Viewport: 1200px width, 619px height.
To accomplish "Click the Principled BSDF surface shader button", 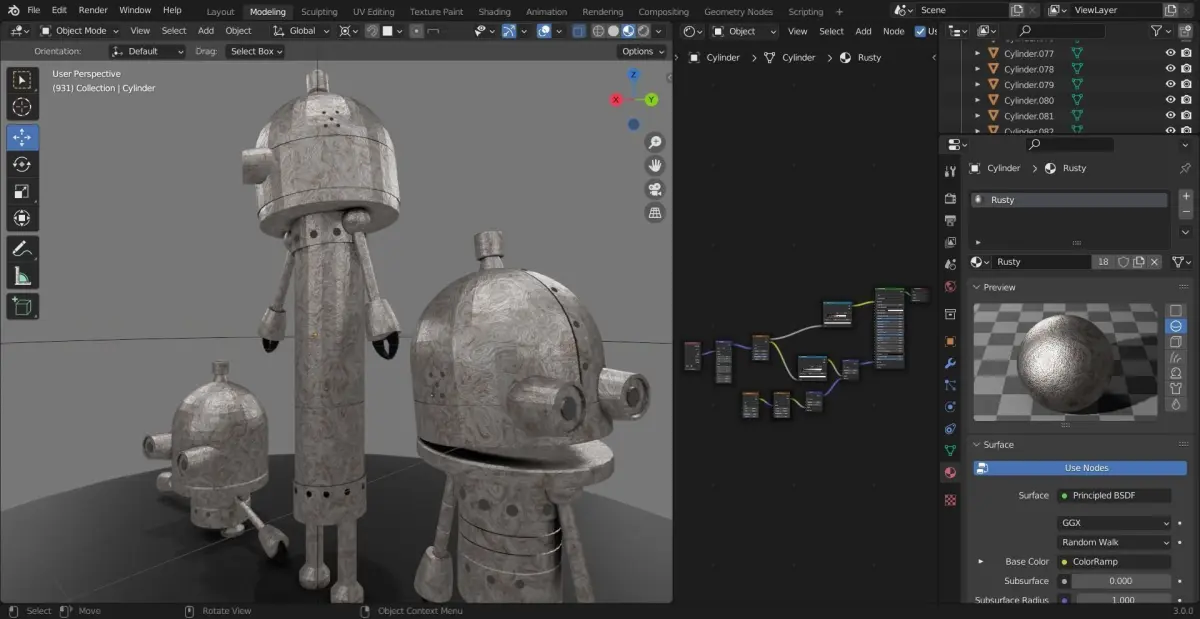I will point(1114,495).
